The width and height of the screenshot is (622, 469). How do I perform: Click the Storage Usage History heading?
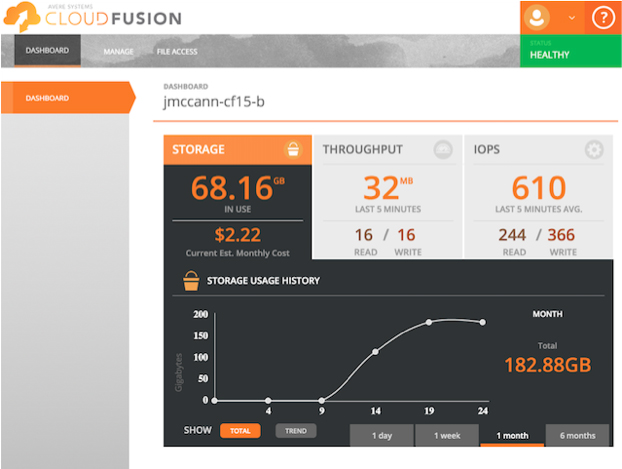click(x=263, y=281)
